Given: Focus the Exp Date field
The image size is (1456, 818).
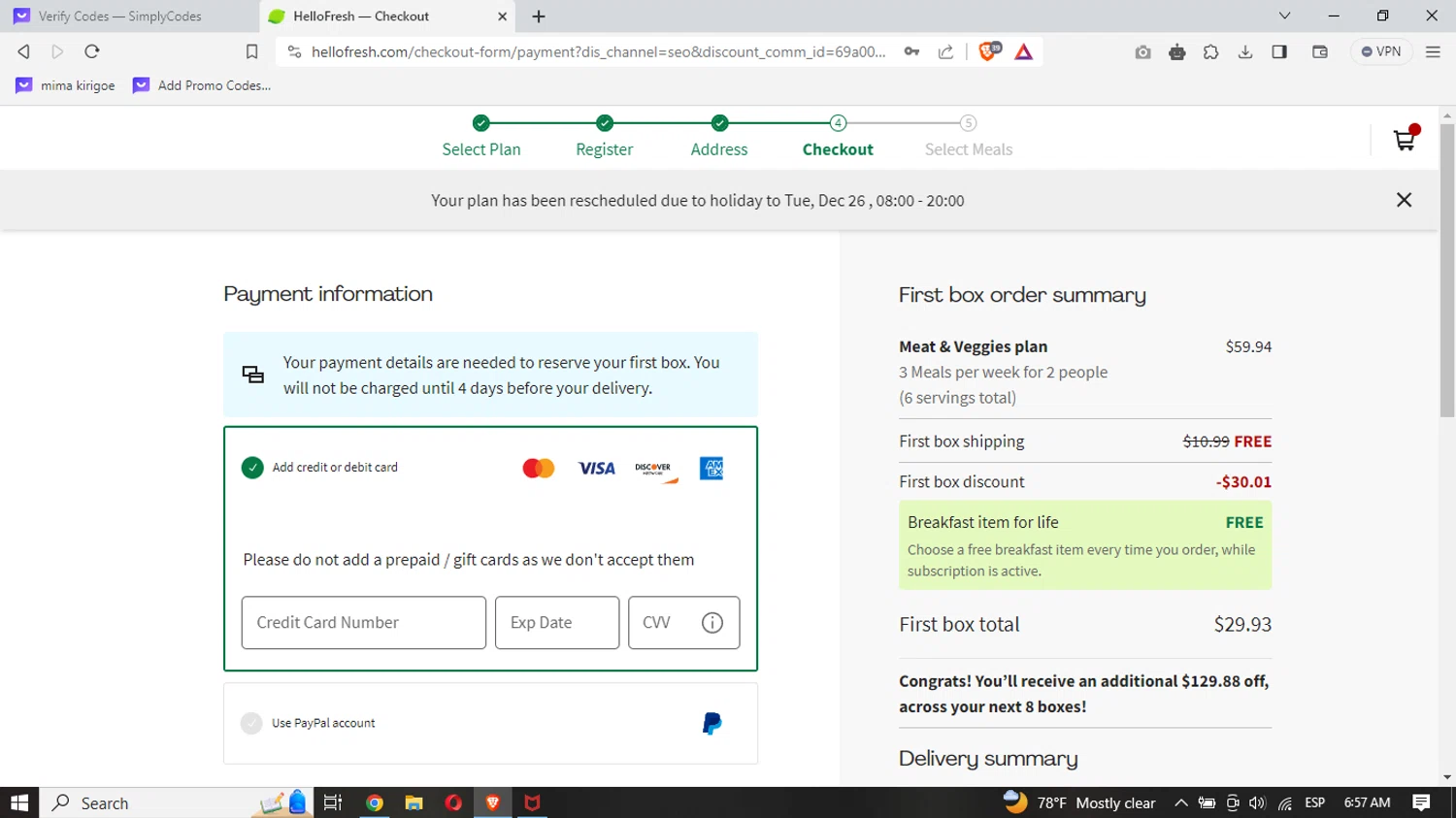Looking at the screenshot, I should 557,623.
